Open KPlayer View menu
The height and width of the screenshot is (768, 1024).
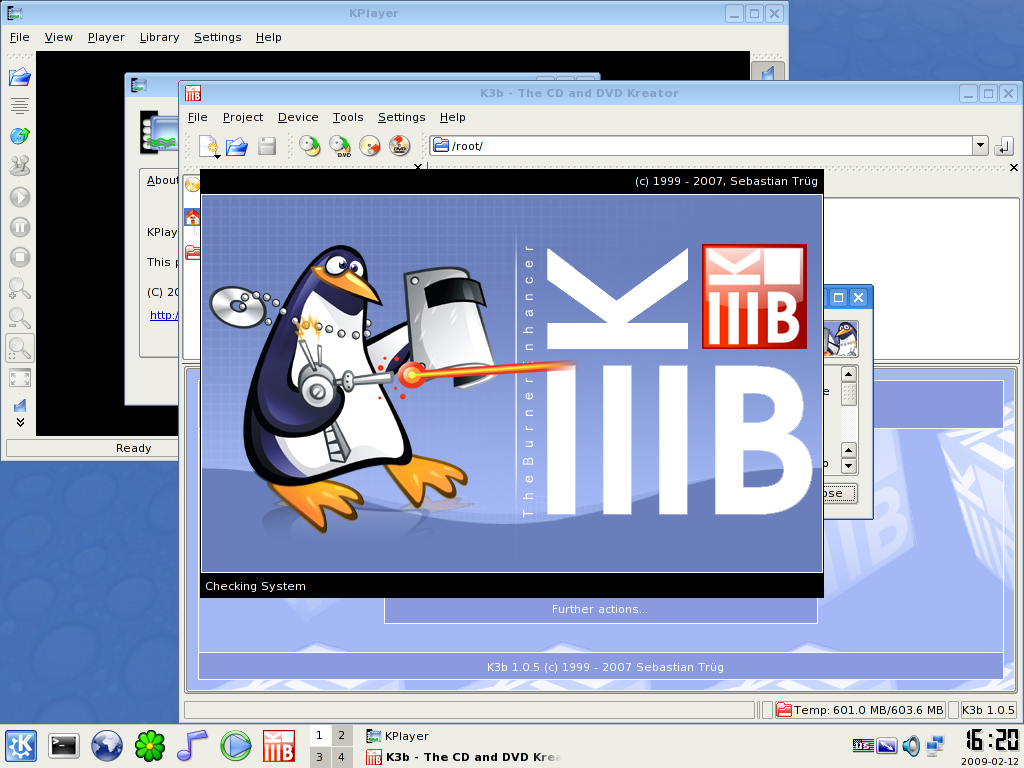click(x=58, y=37)
